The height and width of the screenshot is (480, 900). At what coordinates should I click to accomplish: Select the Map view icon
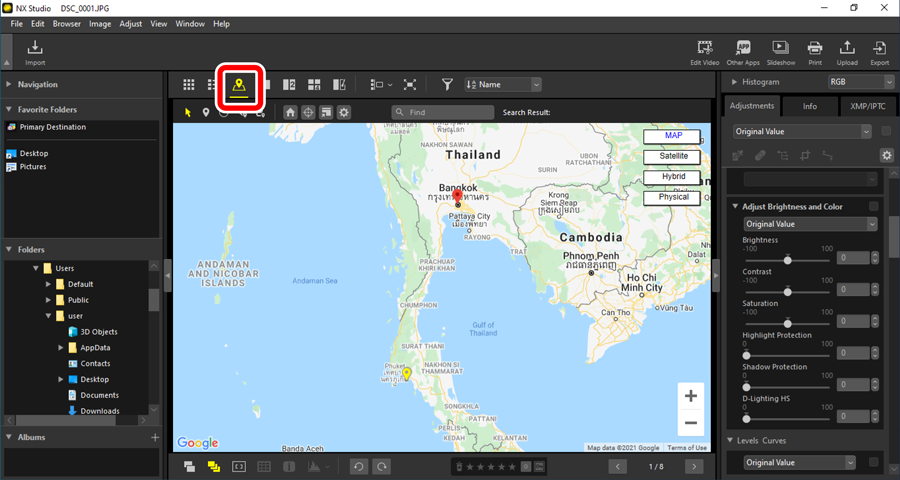click(239, 86)
